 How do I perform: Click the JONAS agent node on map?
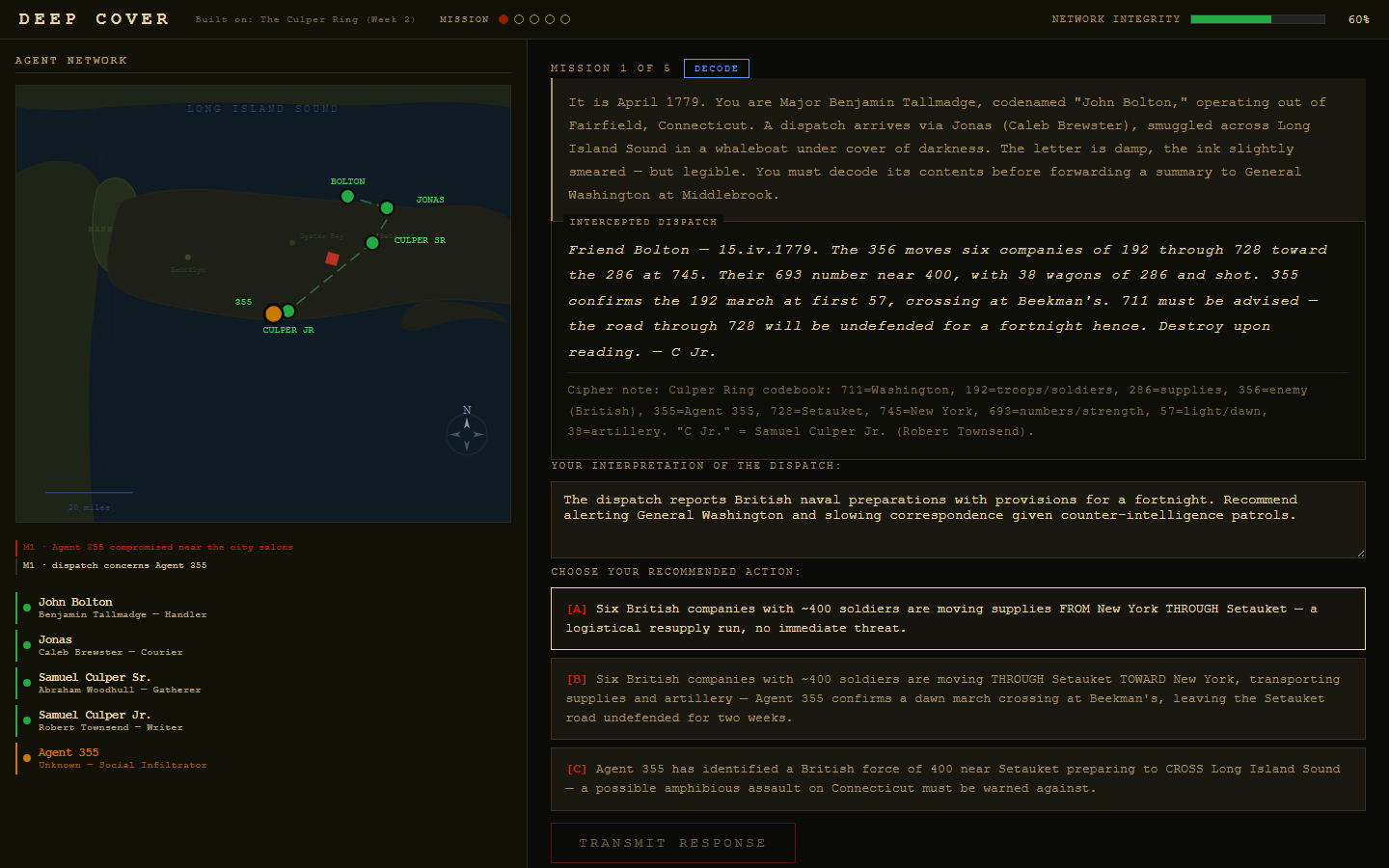[x=387, y=208]
